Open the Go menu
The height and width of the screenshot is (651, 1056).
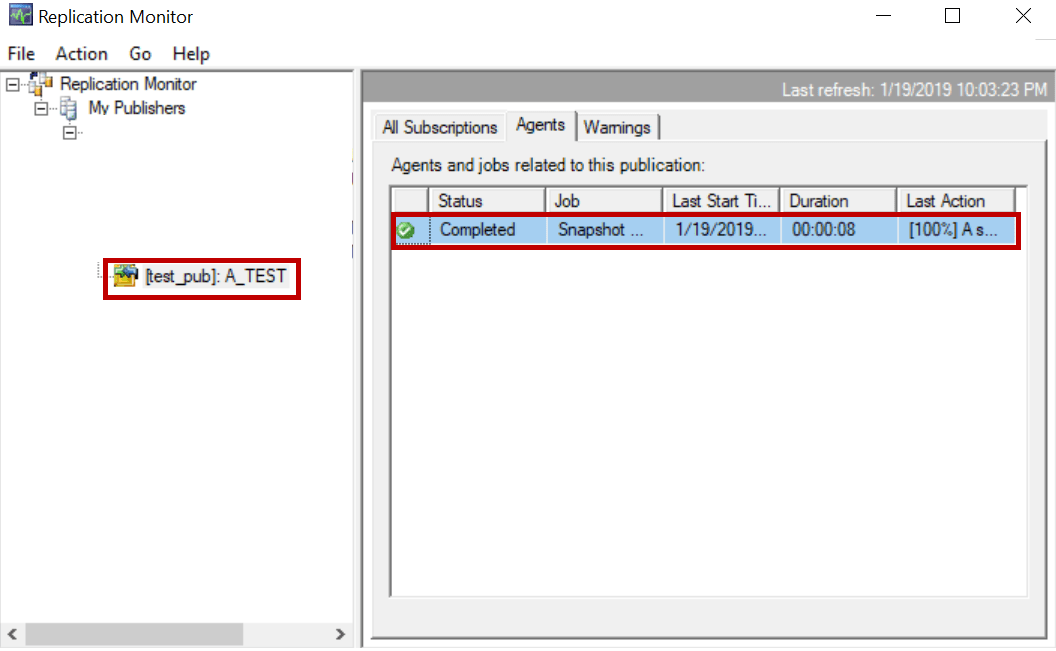(139, 54)
